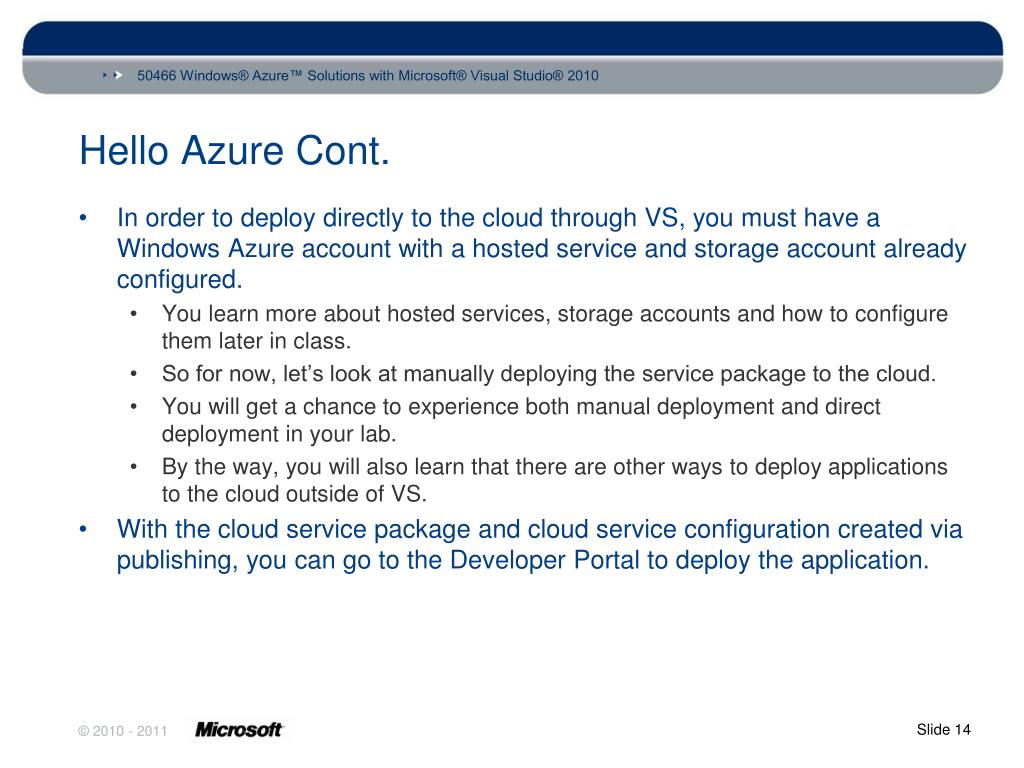The height and width of the screenshot is (768, 1024).
Task: Select the bullet starting 'In order to deploy directly'
Action: (x=541, y=249)
